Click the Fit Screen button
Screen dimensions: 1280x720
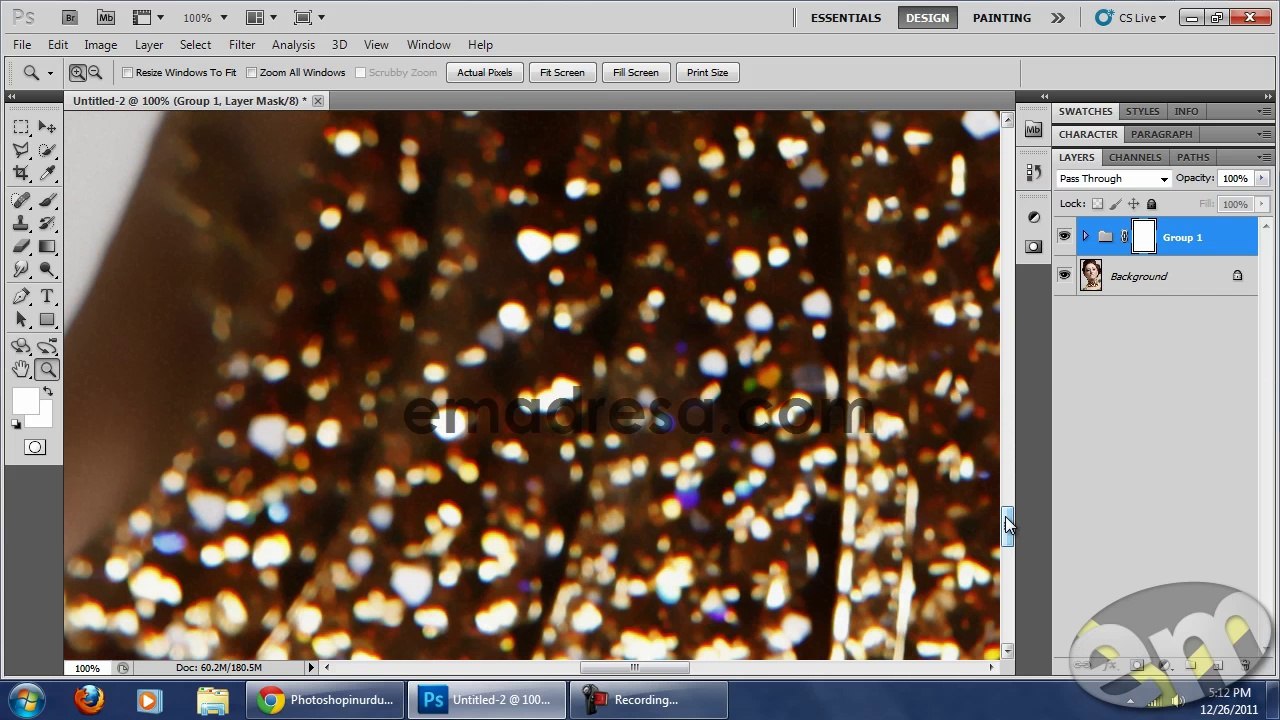click(x=562, y=72)
